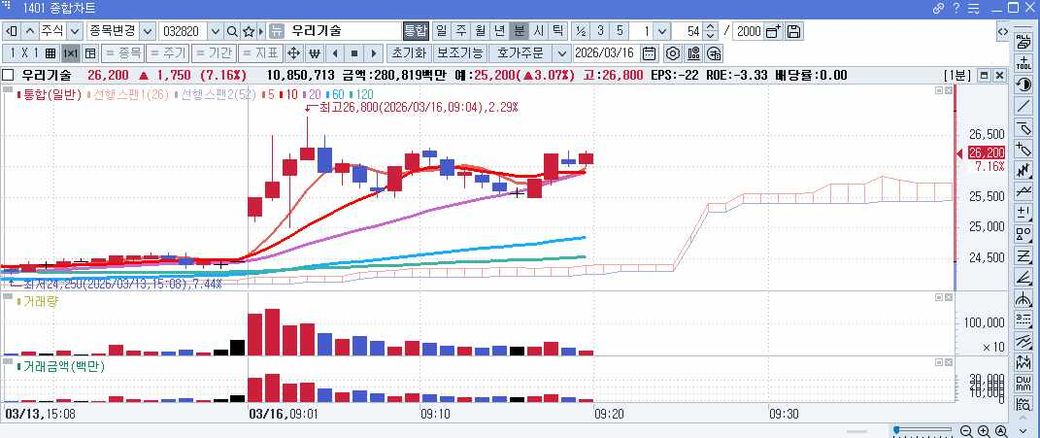1040x438 pixels.
Task: Toggle the Won currency icon
Action: (315, 53)
